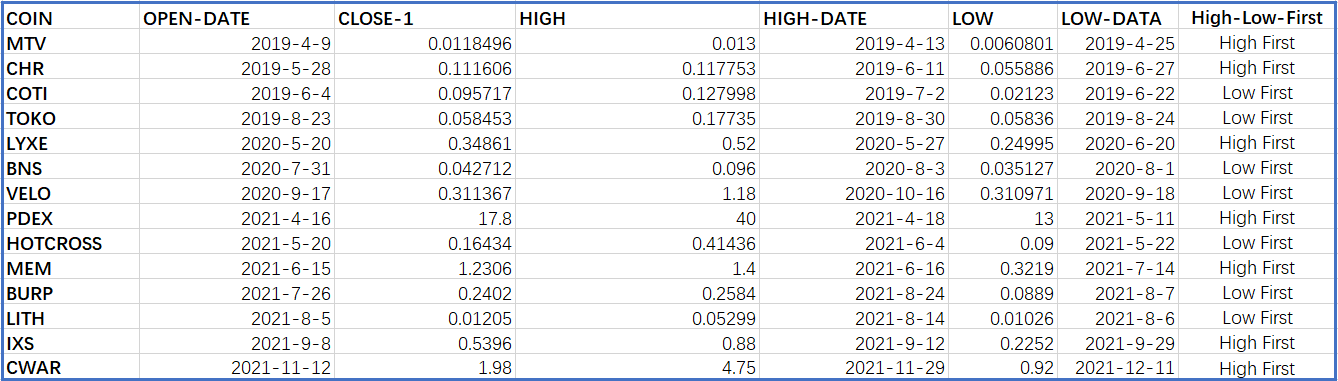Click low value 0.24995

1021,143
